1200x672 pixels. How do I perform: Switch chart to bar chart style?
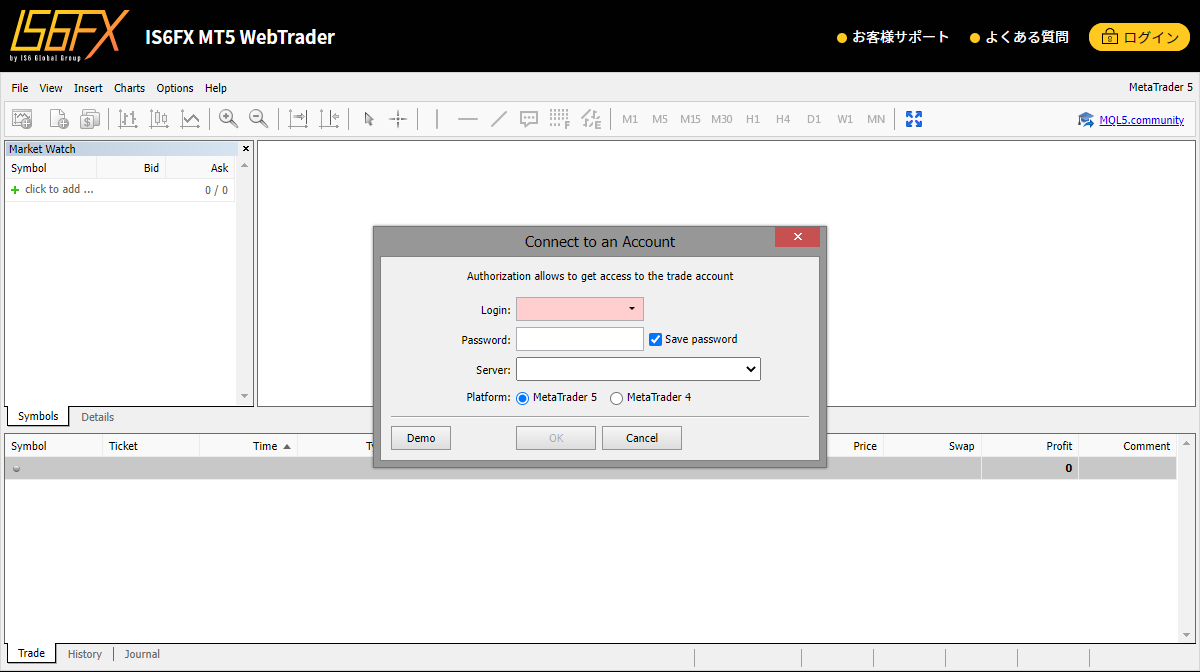tap(128, 119)
